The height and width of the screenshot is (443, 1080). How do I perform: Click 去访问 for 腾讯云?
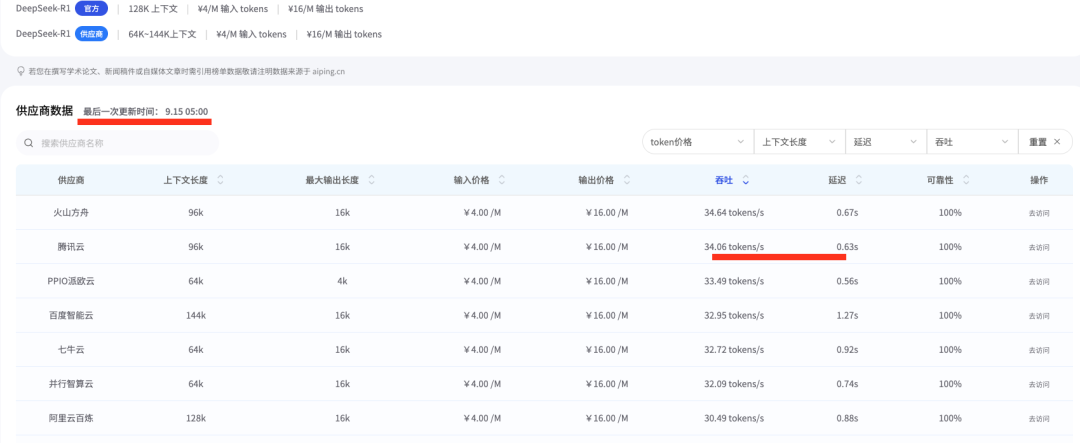tap(1039, 247)
